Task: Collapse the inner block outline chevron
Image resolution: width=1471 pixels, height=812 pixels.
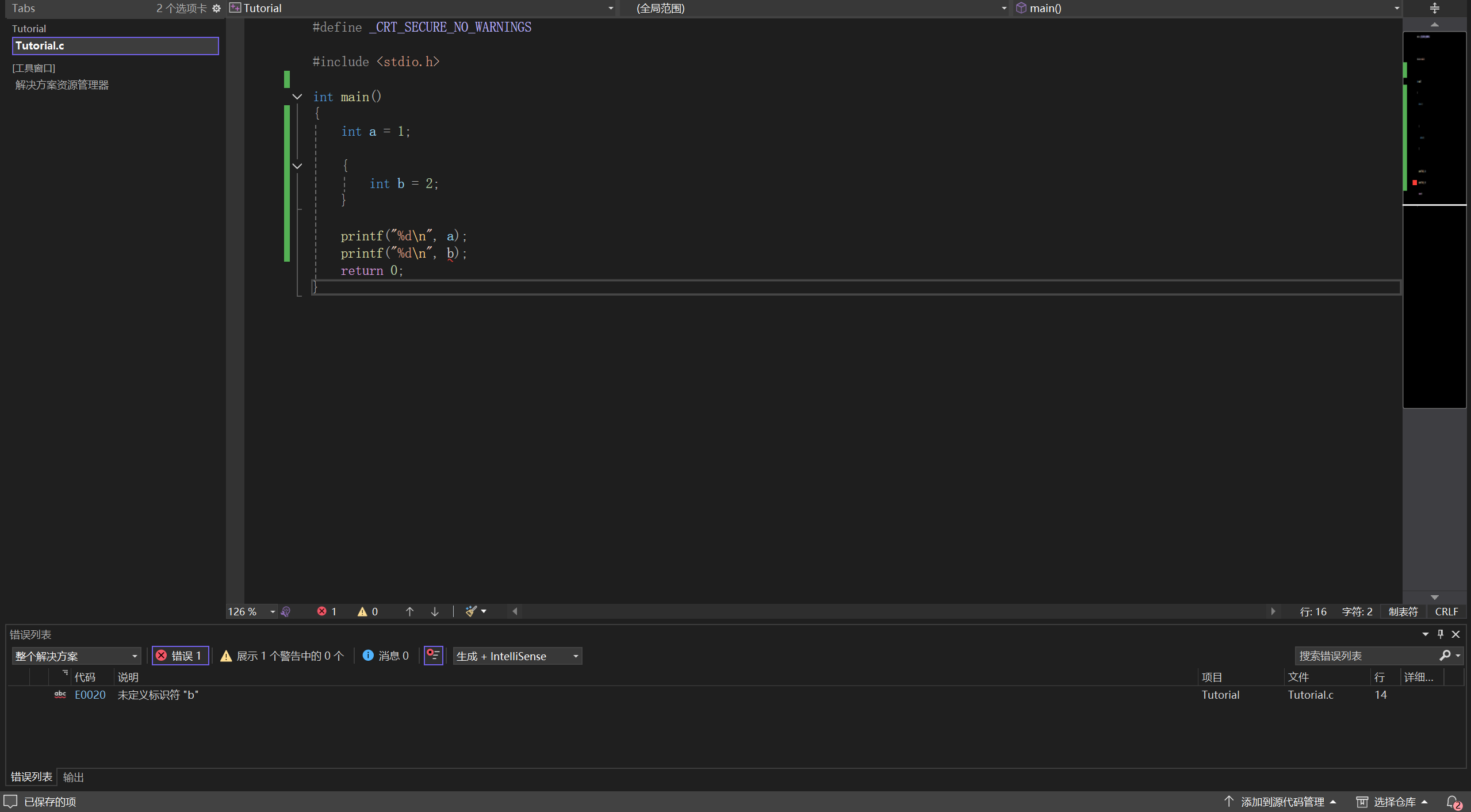Action: (x=297, y=166)
